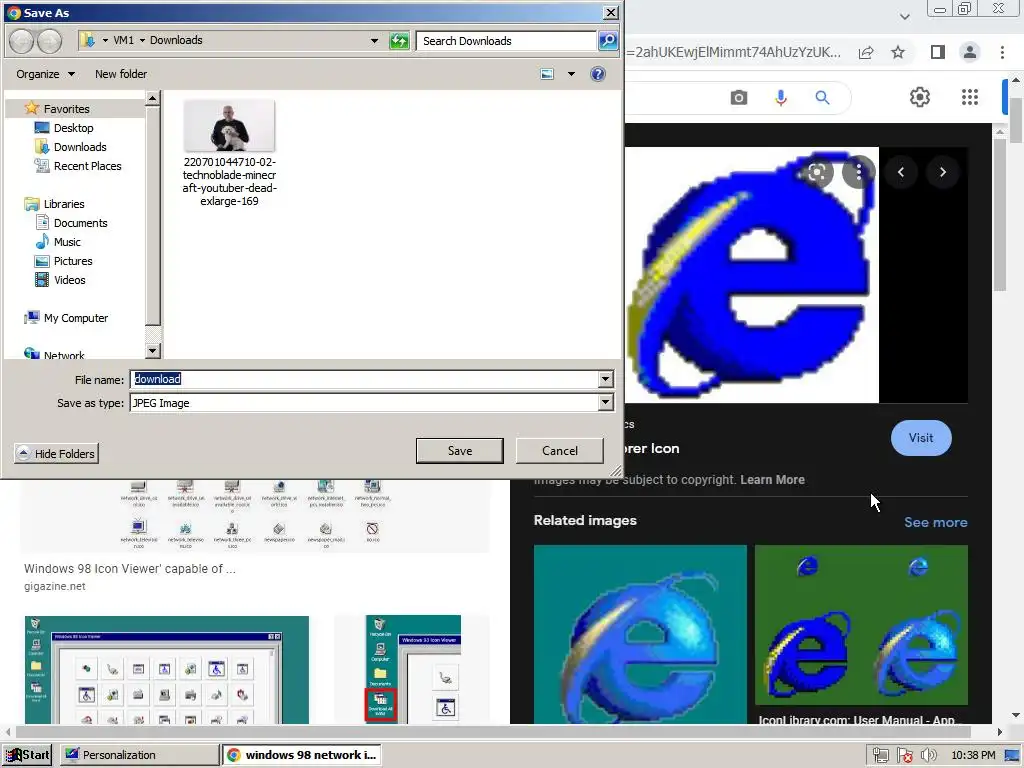Screen dimensions: 1024x768
Task: Click the File name input field
Action: click(364, 379)
